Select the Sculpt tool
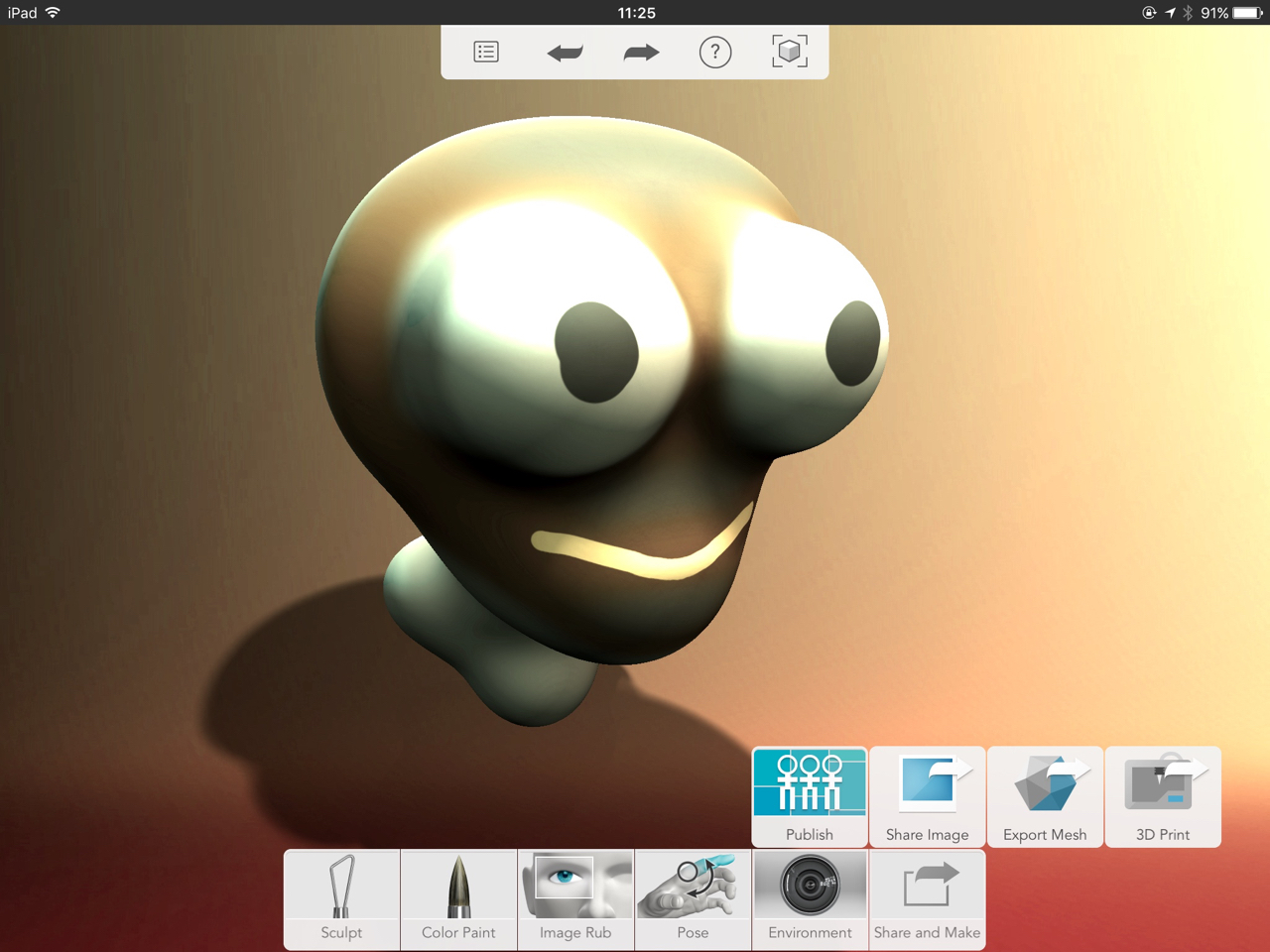Viewport: 1270px width, 952px height. 341,899
